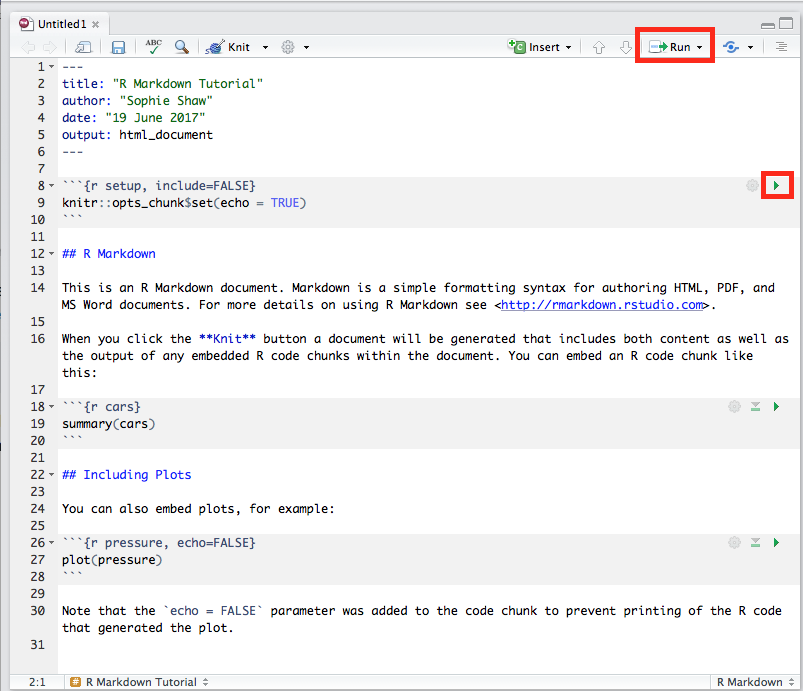The height and width of the screenshot is (691, 803).
Task: Open the rmarkdown.rstudio.com link
Action: click(x=602, y=305)
